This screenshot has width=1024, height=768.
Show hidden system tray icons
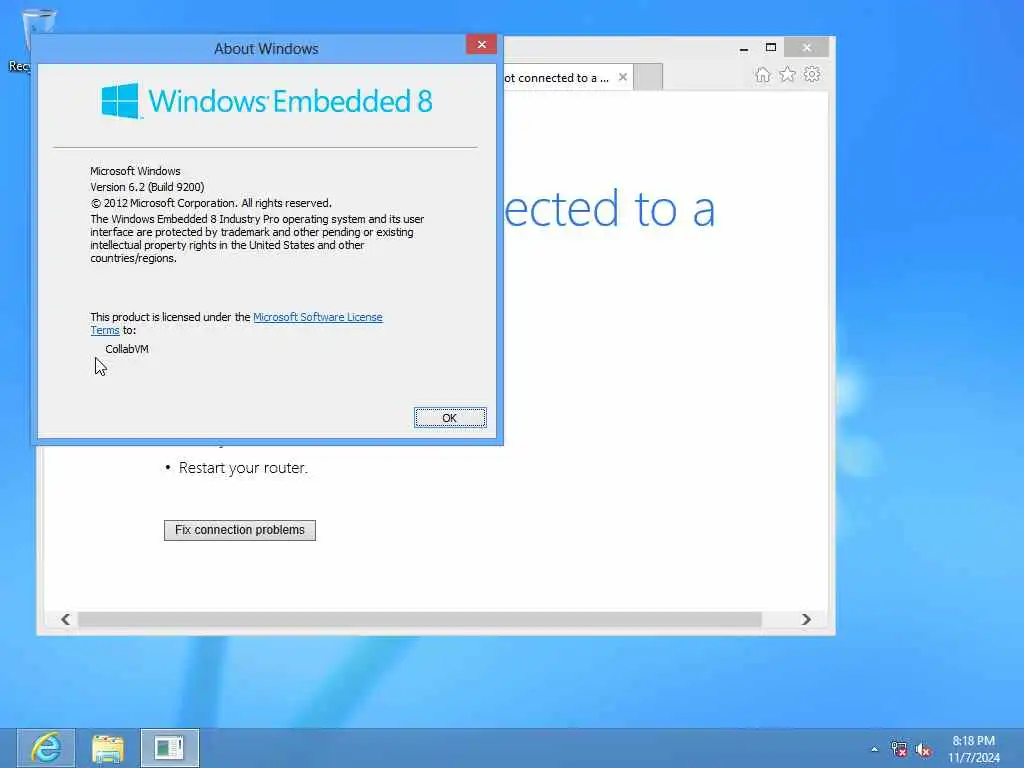[x=874, y=749]
